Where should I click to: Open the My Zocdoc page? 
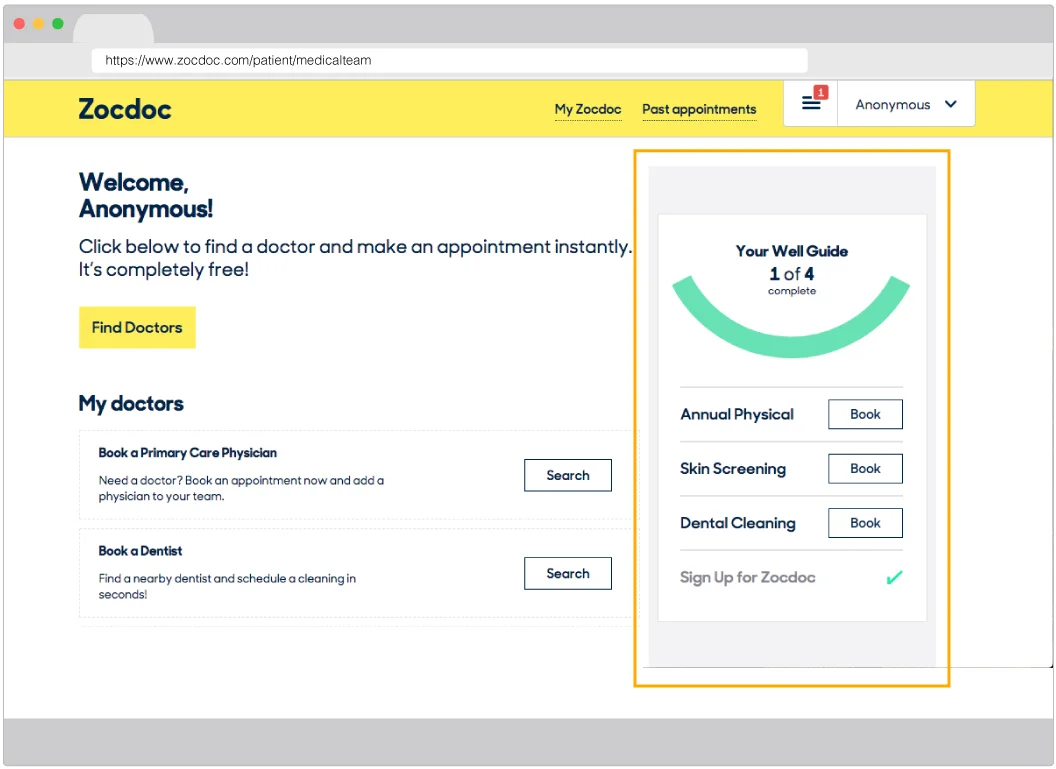[x=587, y=109]
